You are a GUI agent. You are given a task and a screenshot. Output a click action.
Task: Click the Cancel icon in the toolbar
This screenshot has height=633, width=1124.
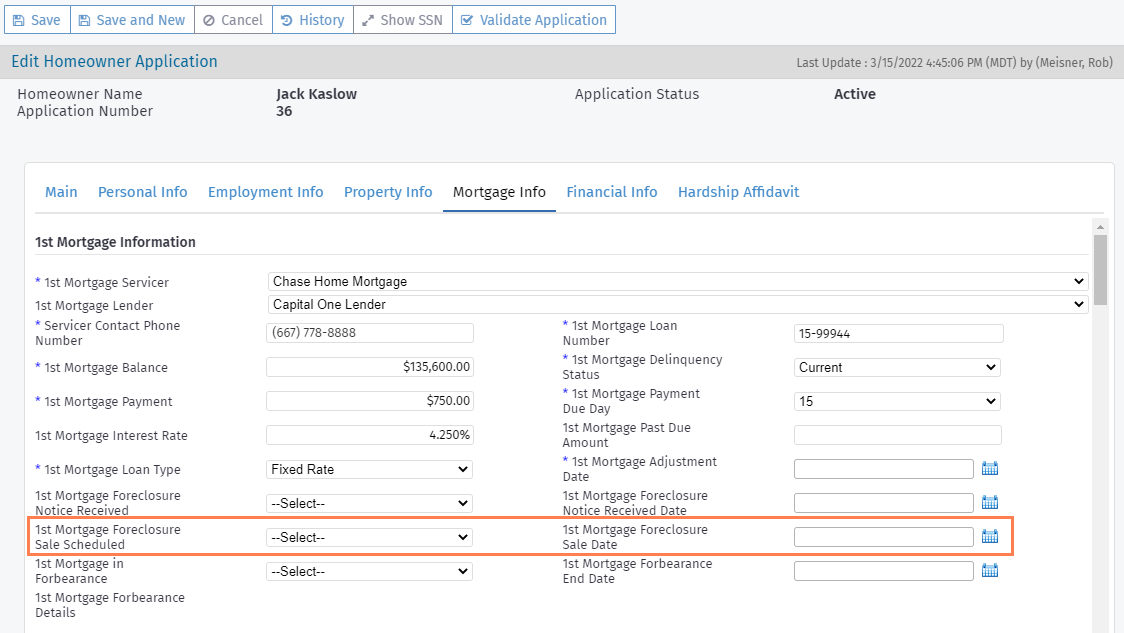click(212, 19)
